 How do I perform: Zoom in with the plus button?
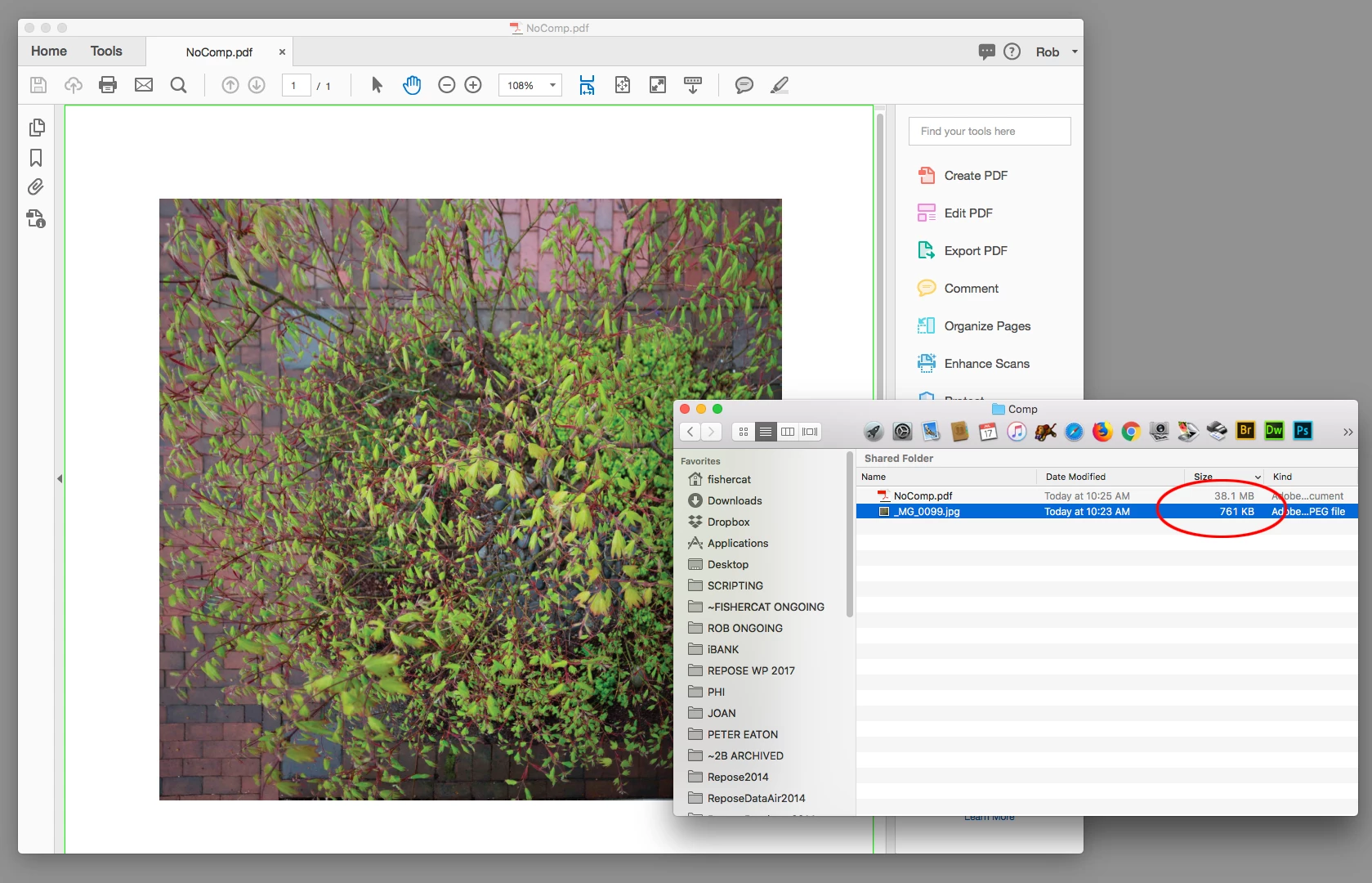(x=473, y=85)
